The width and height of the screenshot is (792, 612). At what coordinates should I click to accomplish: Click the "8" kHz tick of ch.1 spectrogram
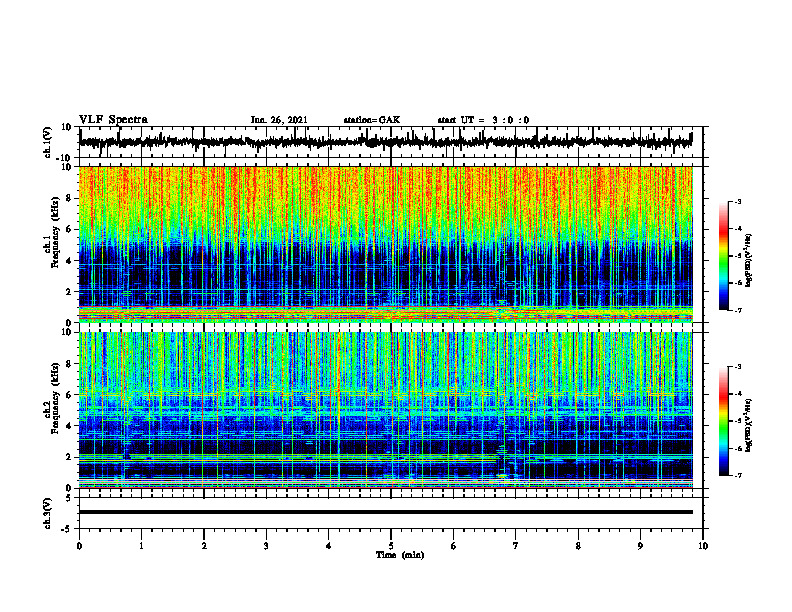click(x=70, y=198)
